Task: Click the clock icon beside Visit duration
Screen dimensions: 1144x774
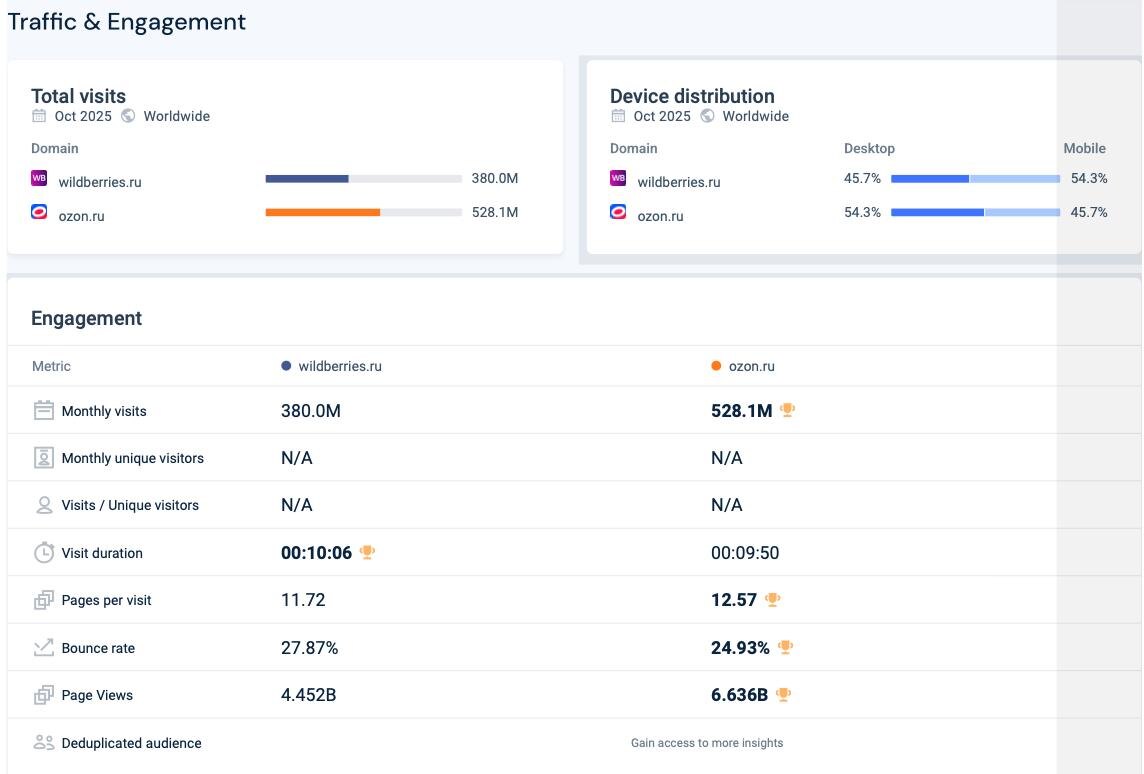Action: (x=44, y=552)
